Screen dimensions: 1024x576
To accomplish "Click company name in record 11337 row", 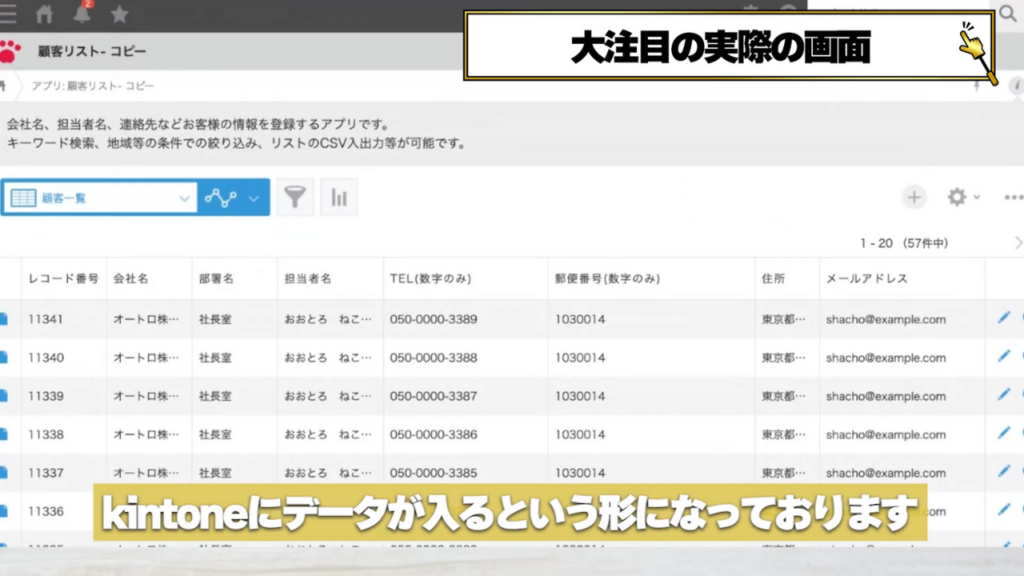I will [146, 473].
